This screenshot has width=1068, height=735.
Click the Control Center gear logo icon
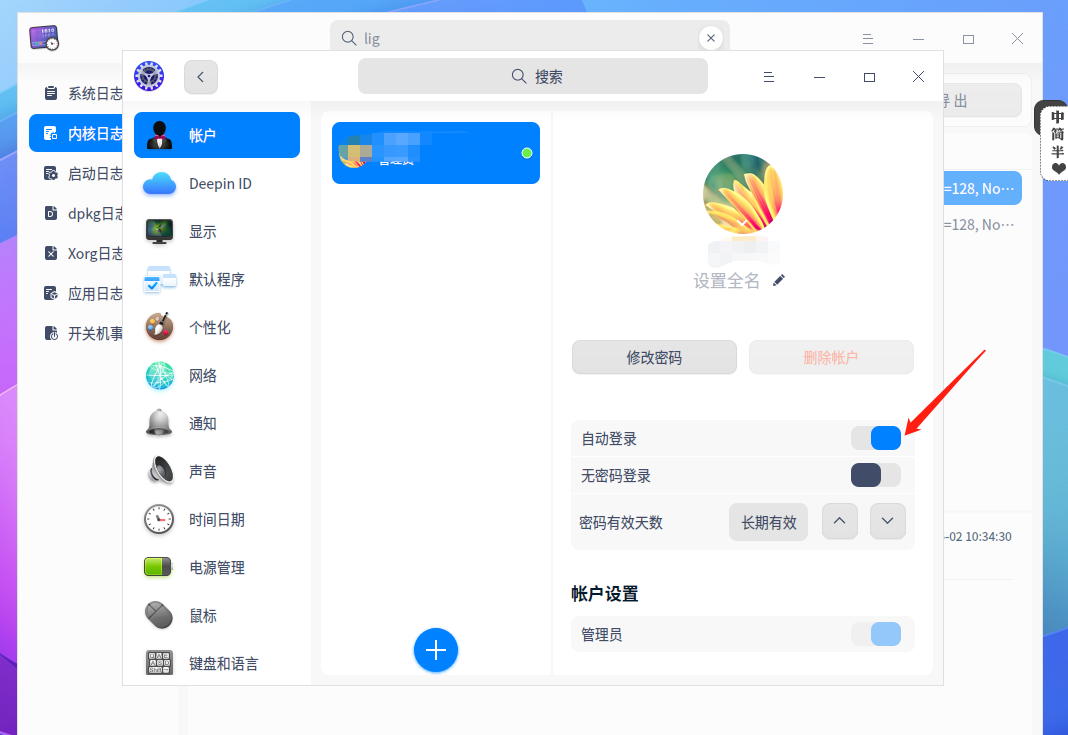(x=149, y=76)
